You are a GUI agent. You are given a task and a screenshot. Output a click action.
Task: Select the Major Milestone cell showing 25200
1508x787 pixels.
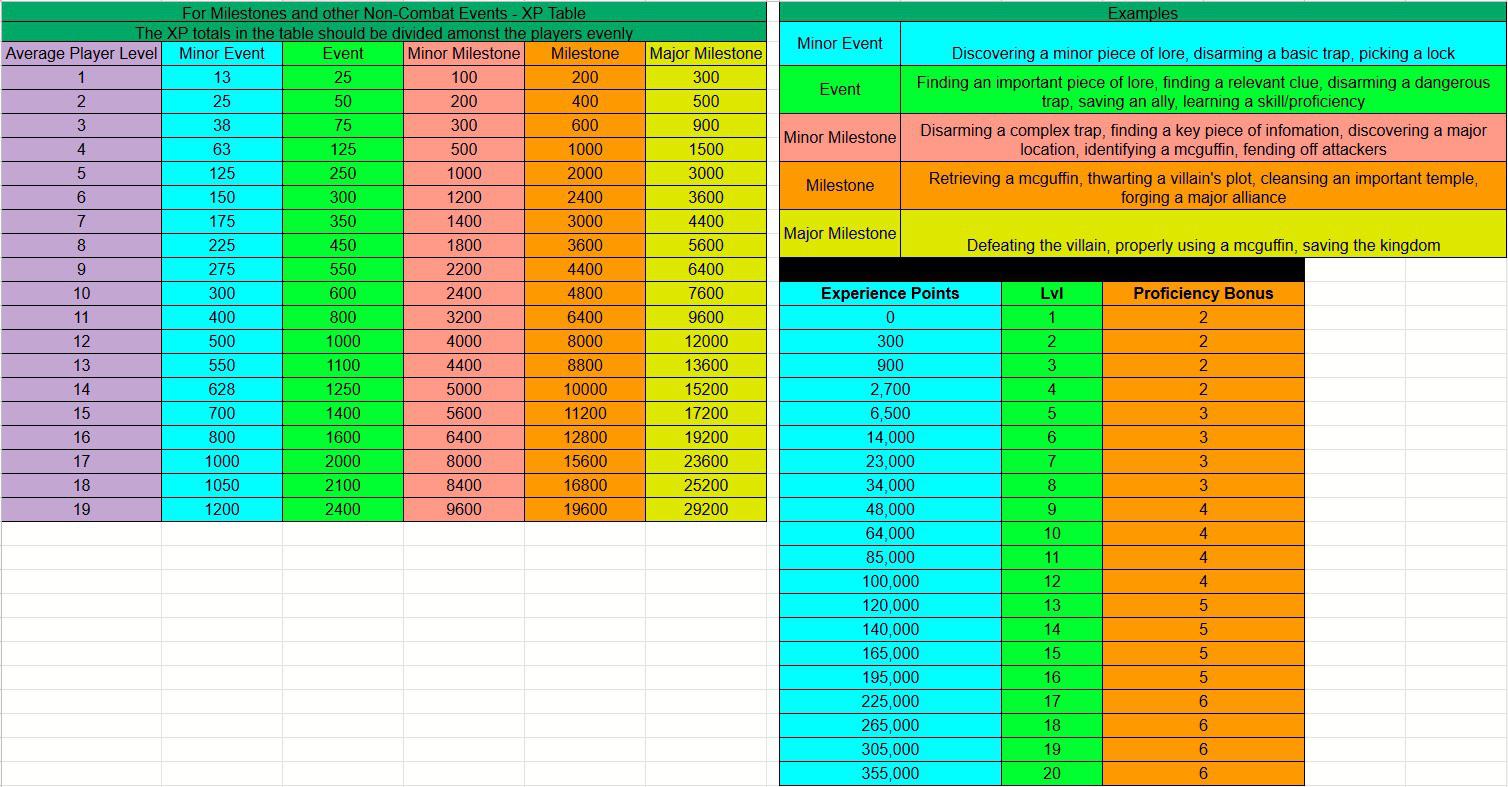point(706,485)
